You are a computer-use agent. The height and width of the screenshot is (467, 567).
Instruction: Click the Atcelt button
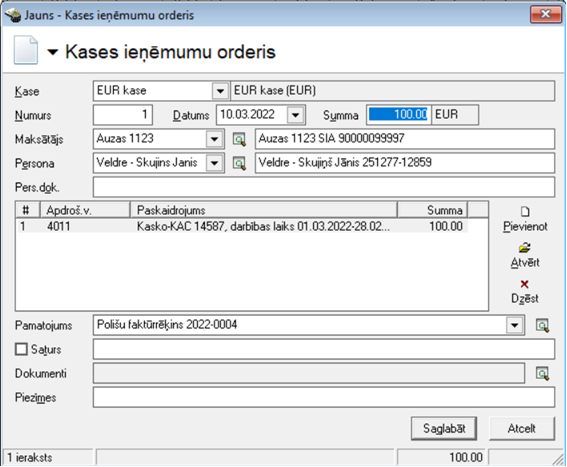(521, 429)
